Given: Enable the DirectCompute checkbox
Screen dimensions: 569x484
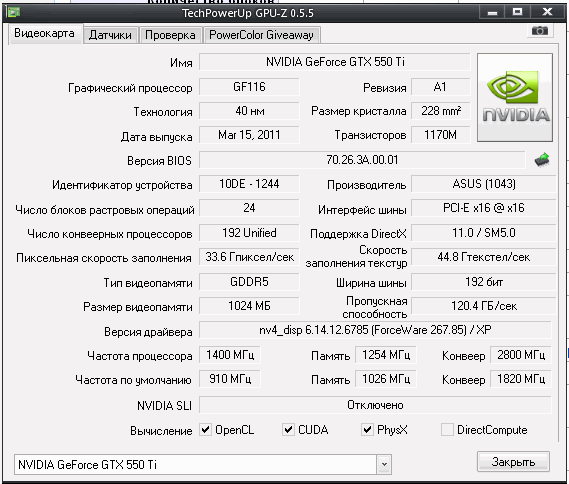Looking at the screenshot, I should (x=447, y=430).
